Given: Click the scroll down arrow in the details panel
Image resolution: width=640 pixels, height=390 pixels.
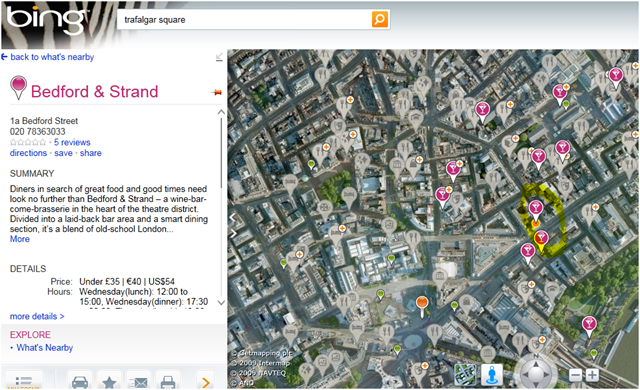Looking at the screenshot, I should pyautogui.click(x=221, y=303).
